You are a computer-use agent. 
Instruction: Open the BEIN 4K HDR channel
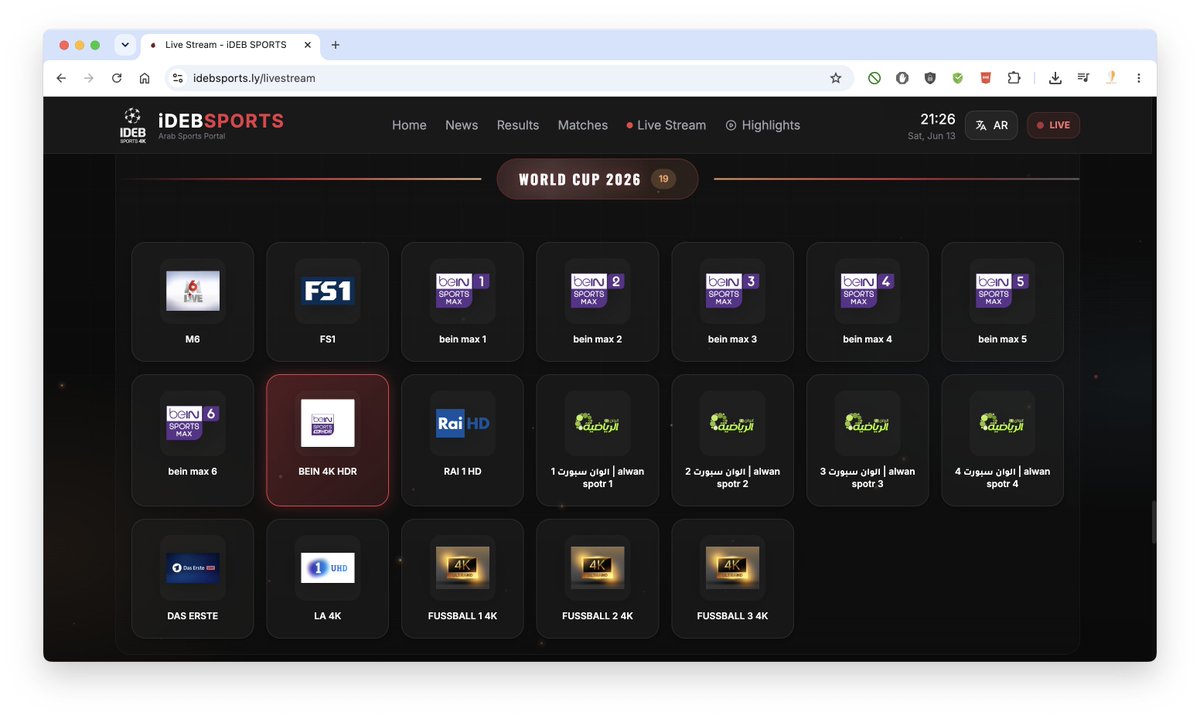tap(327, 440)
